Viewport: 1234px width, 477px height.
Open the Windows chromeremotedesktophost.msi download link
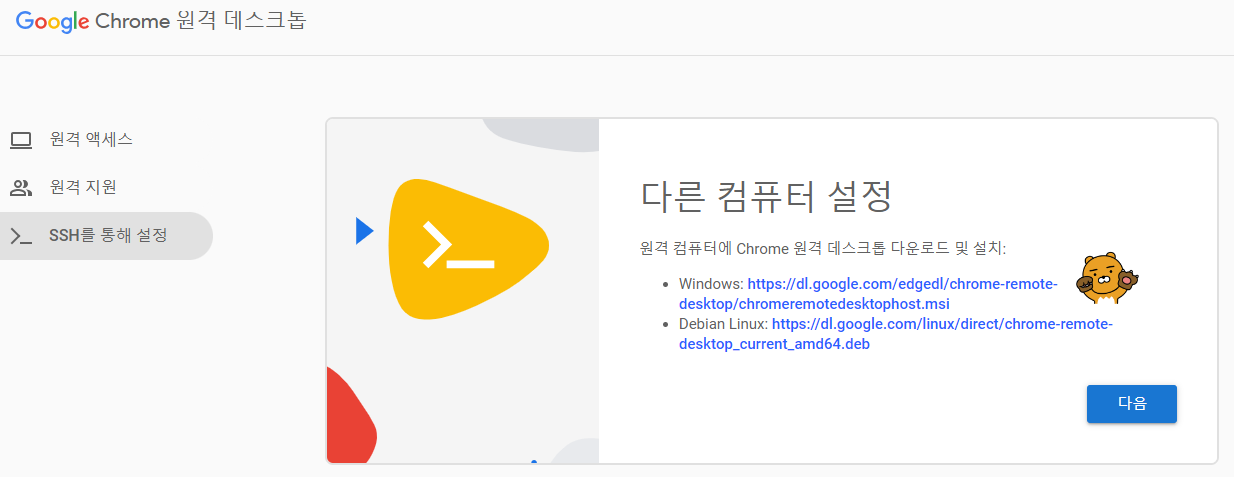866,294
